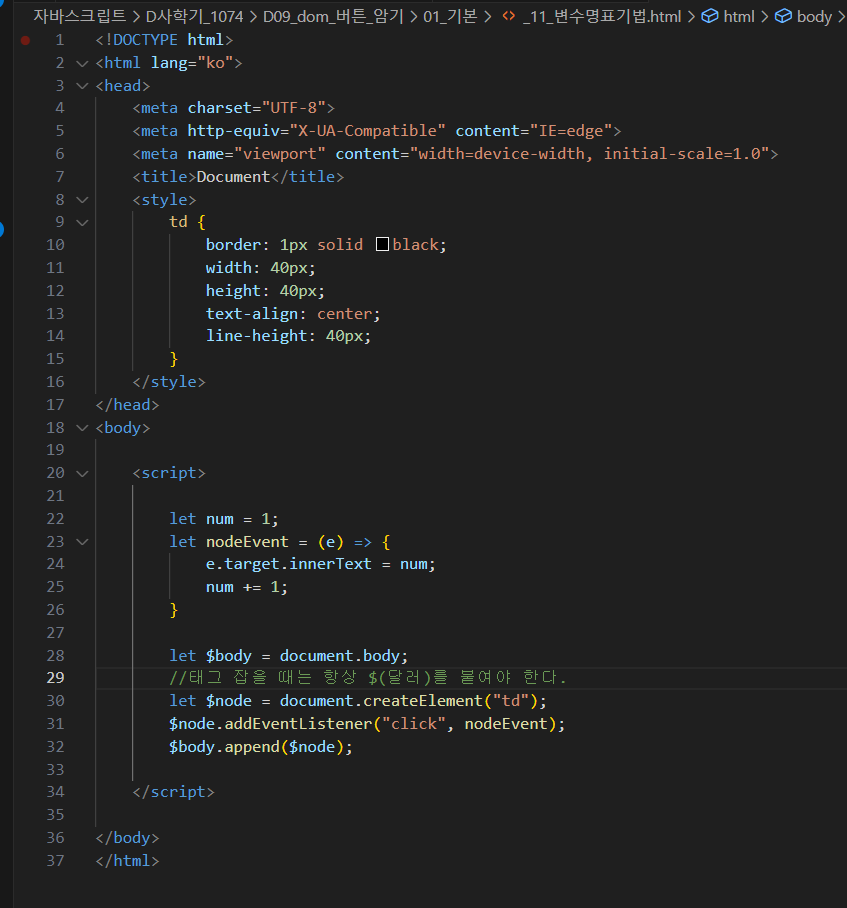The image size is (847, 908).
Task: Click the charset="UTF-8" meta line
Action: pos(234,108)
